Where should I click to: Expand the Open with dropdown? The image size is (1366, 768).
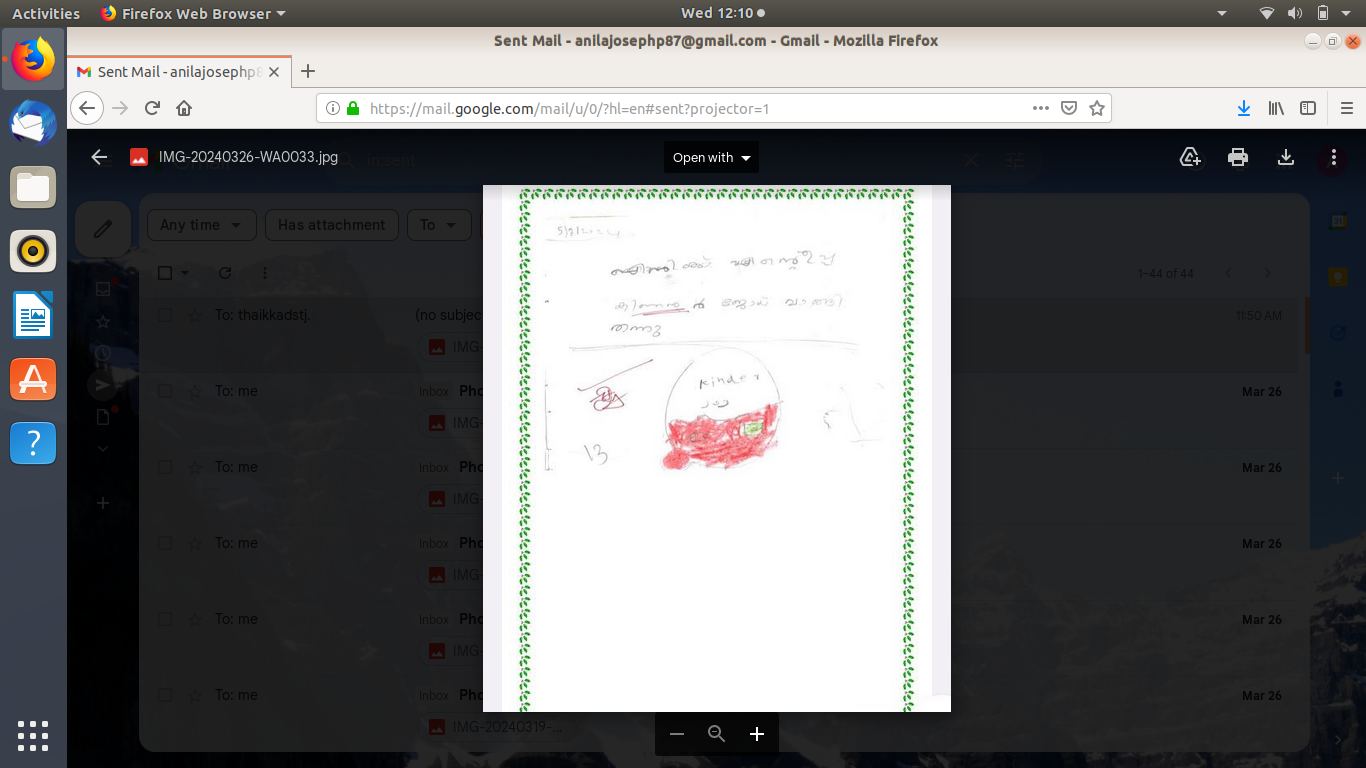(x=711, y=157)
